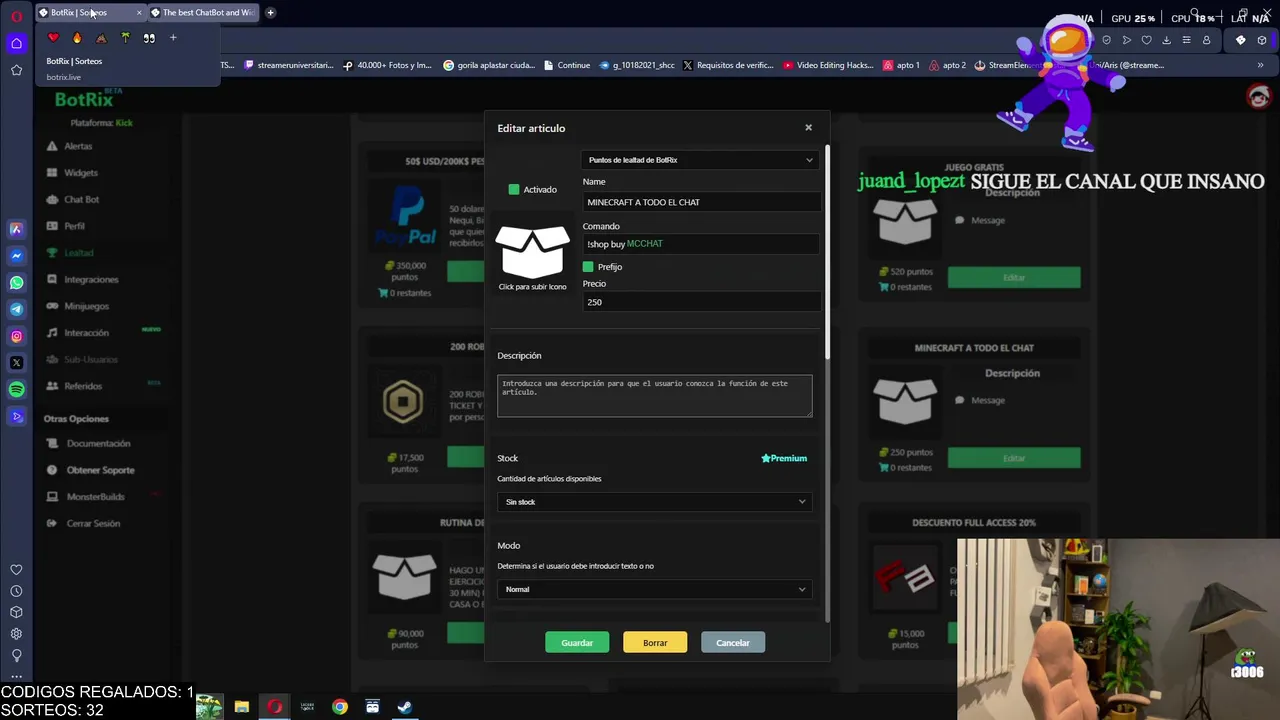Click the Precio field showing 250

point(701,302)
